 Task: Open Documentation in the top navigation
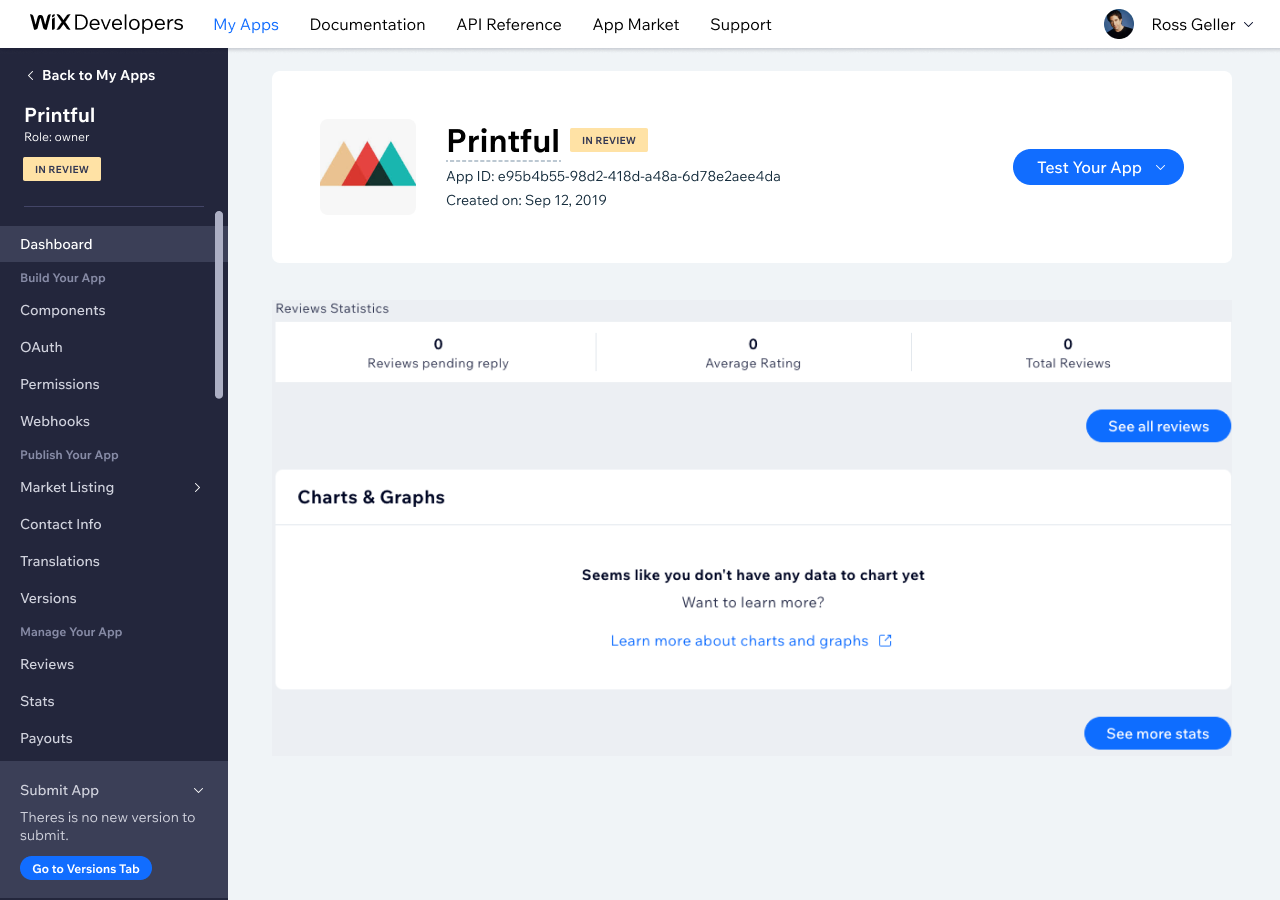(x=367, y=25)
